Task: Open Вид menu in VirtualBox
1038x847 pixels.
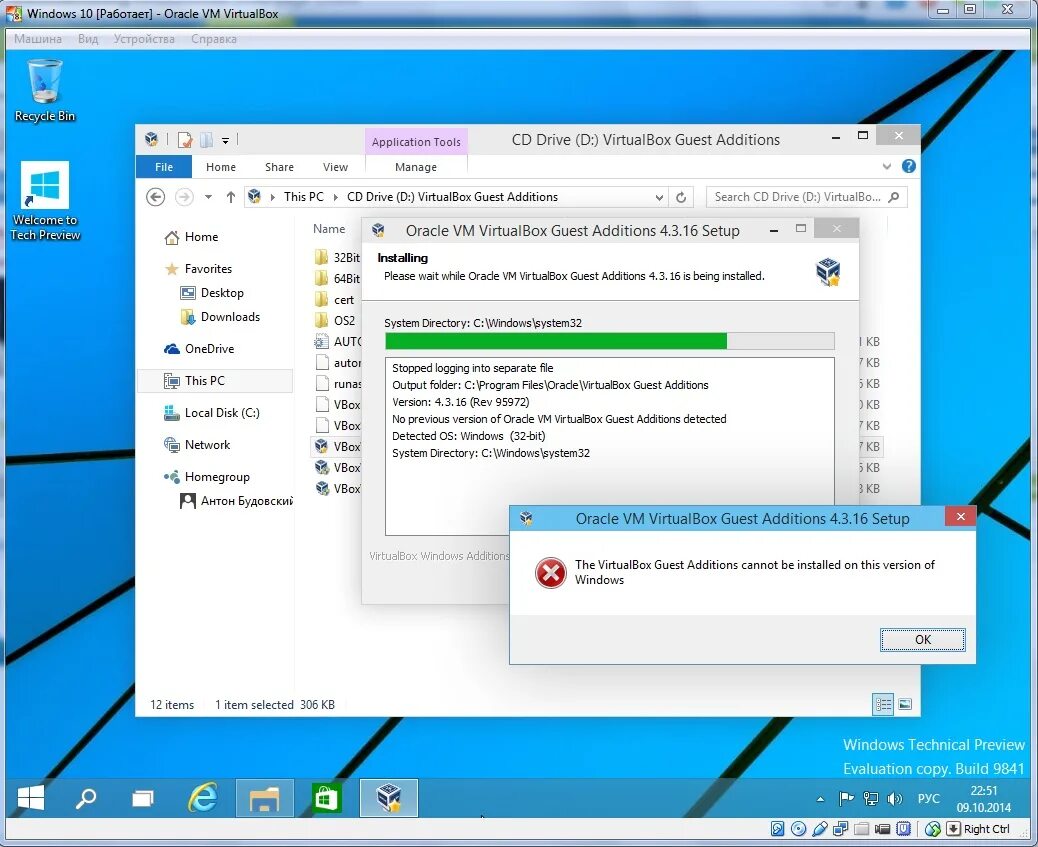Action: (87, 38)
